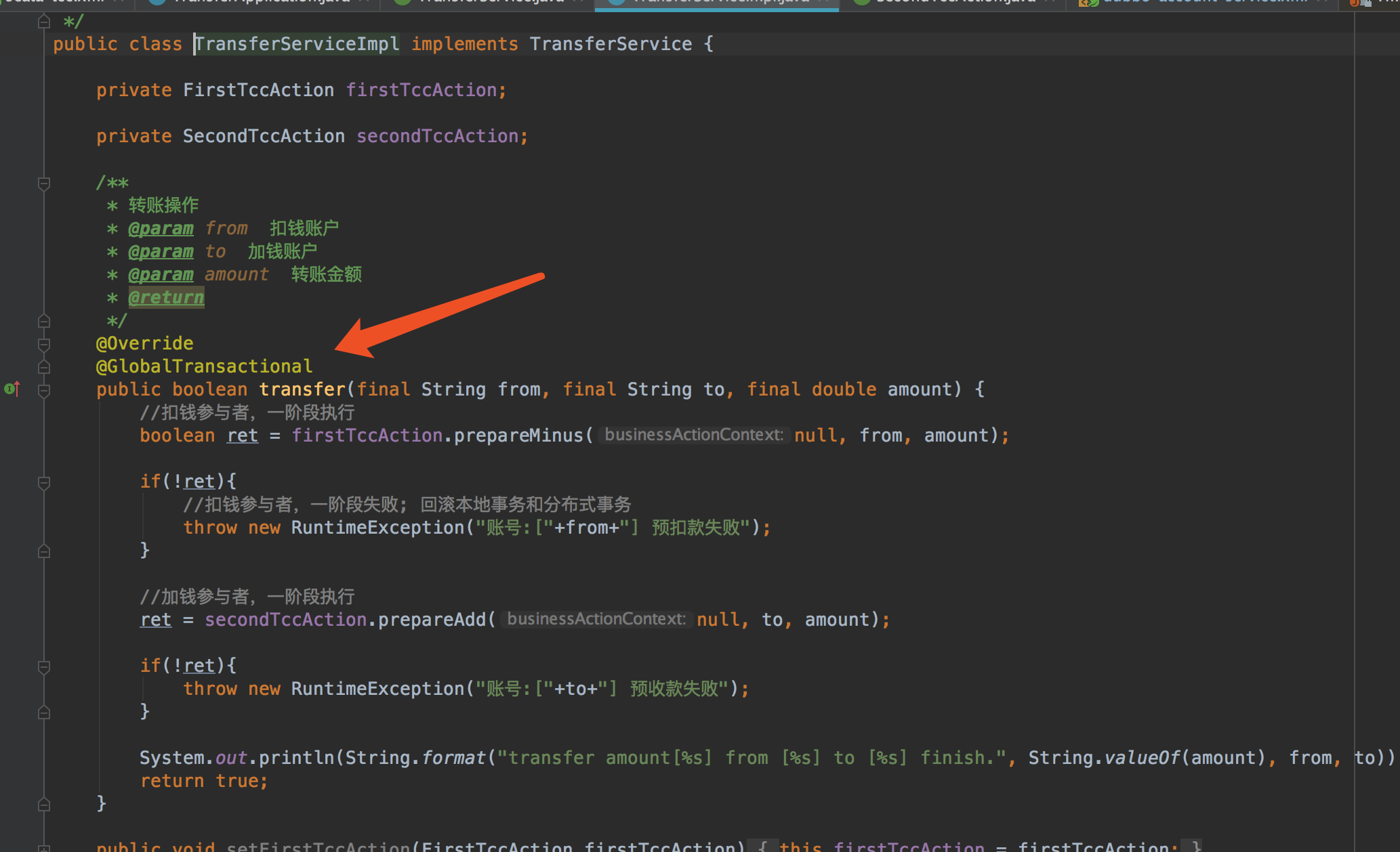This screenshot has height=852, width=1400.
Task: Click the @param tag for to
Action: (x=161, y=251)
